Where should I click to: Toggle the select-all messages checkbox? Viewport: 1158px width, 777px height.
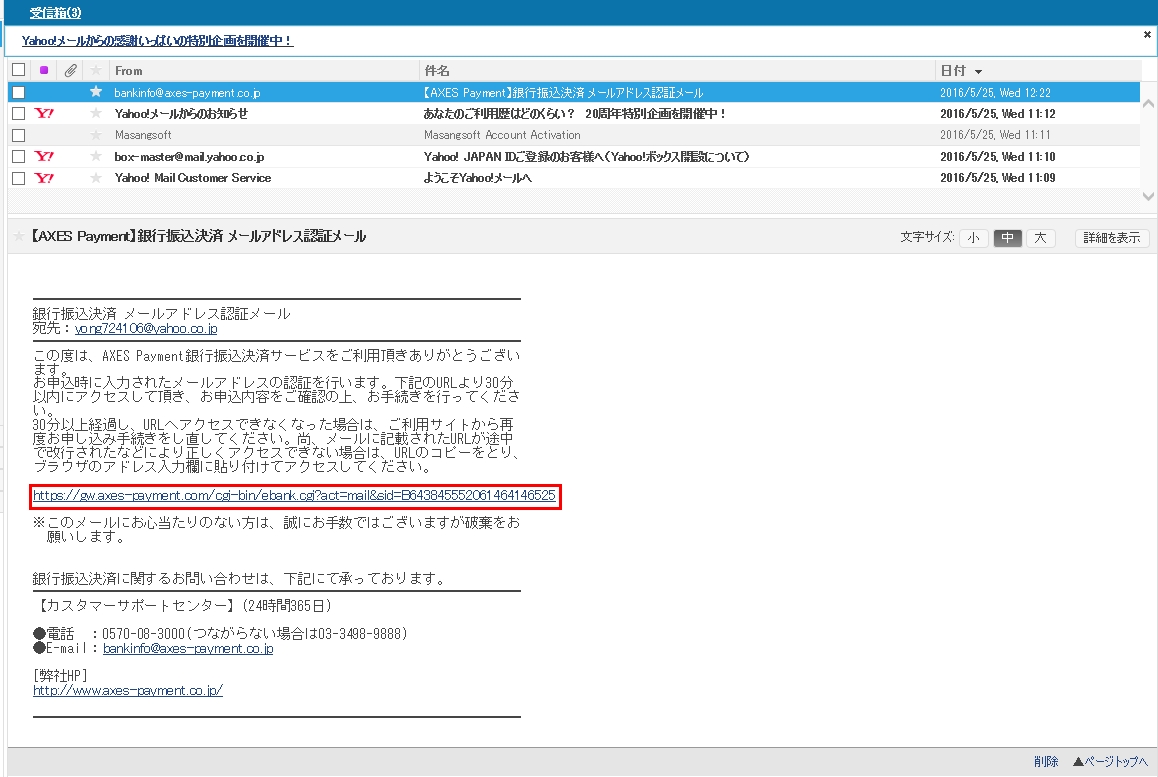(18, 71)
